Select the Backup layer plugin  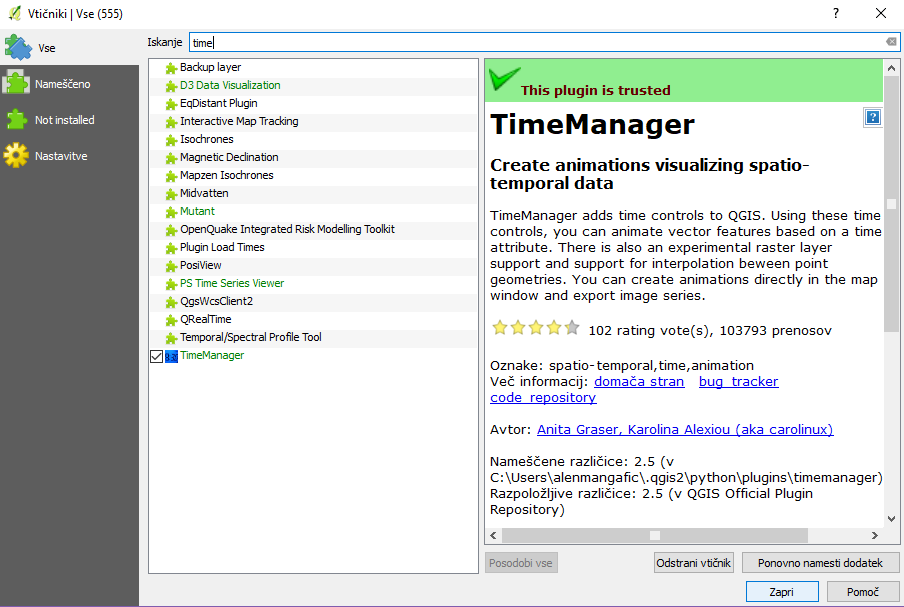pos(313,67)
